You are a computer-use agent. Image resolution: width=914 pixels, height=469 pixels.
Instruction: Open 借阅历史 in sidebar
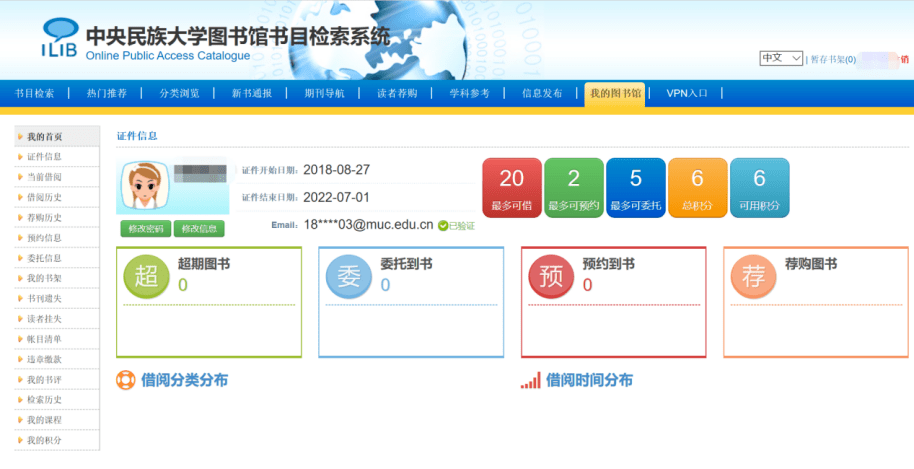click(44, 198)
